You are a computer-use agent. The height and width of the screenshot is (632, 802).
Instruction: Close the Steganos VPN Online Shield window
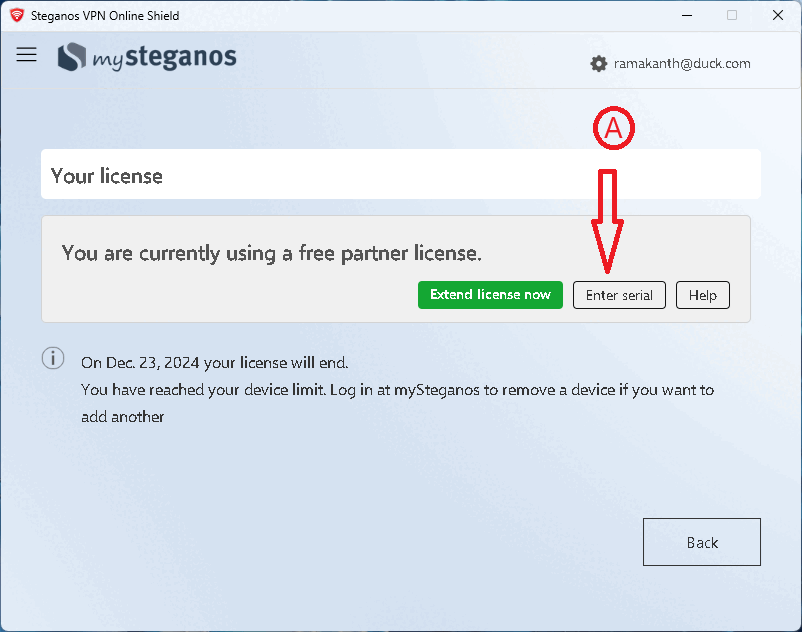pyautogui.click(x=778, y=15)
